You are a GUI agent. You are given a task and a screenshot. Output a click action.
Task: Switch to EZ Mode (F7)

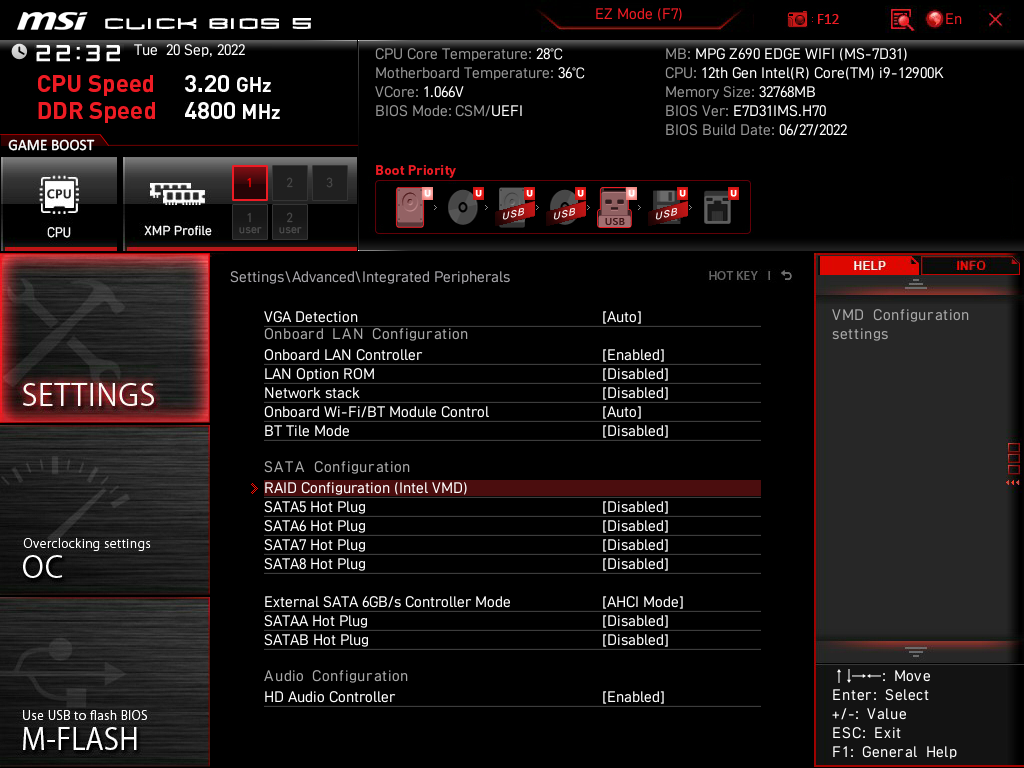[639, 14]
